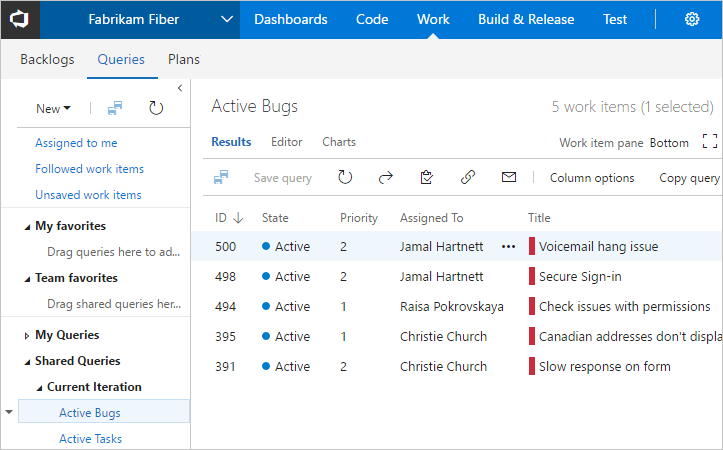Collapse My favorites section
Image resolution: width=723 pixels, height=450 pixels.
(27, 226)
